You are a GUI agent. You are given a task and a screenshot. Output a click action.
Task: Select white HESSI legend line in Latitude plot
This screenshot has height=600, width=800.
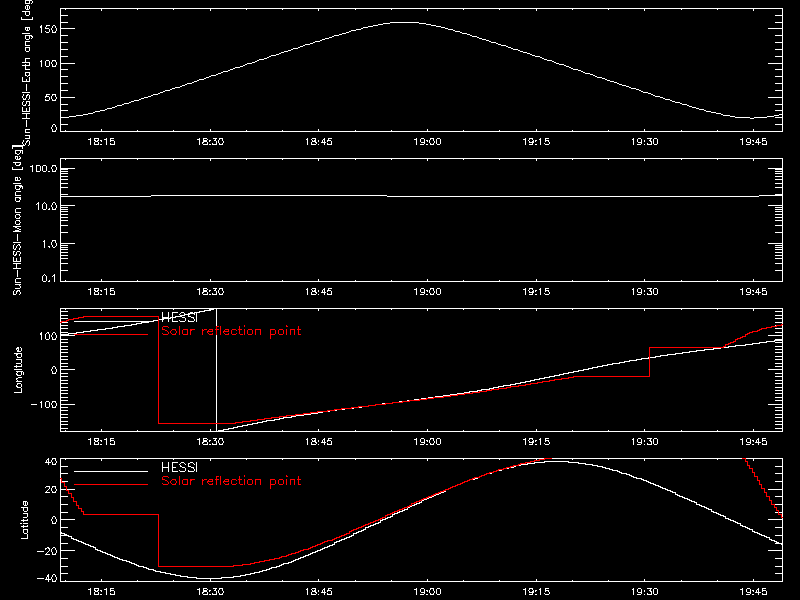pos(111,471)
